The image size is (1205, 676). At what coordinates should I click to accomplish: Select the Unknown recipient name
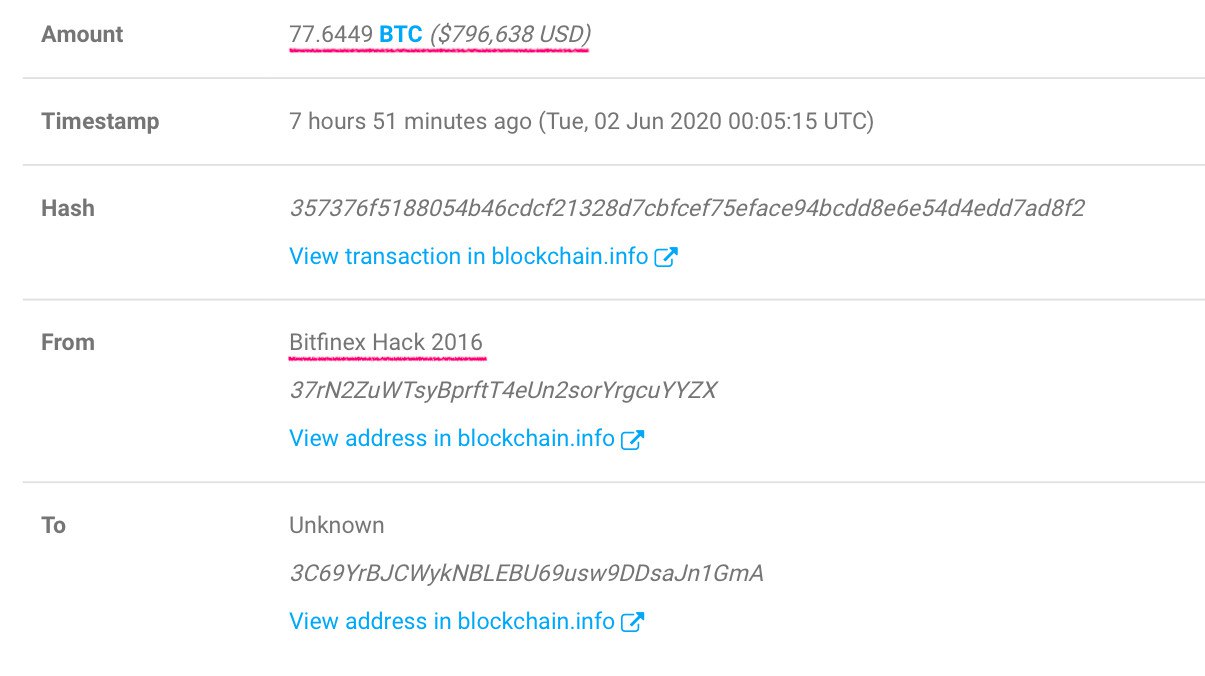336,525
